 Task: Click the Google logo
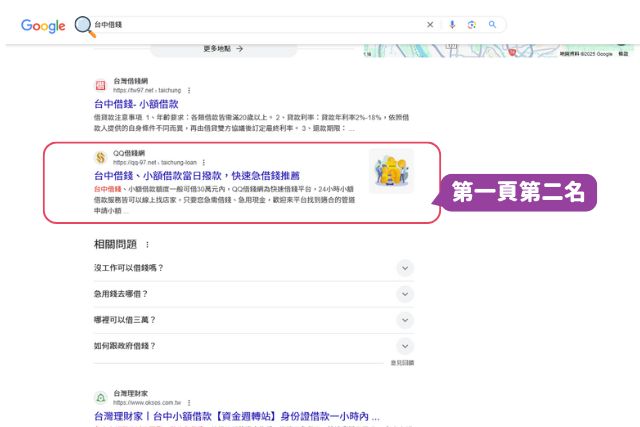pos(43,26)
